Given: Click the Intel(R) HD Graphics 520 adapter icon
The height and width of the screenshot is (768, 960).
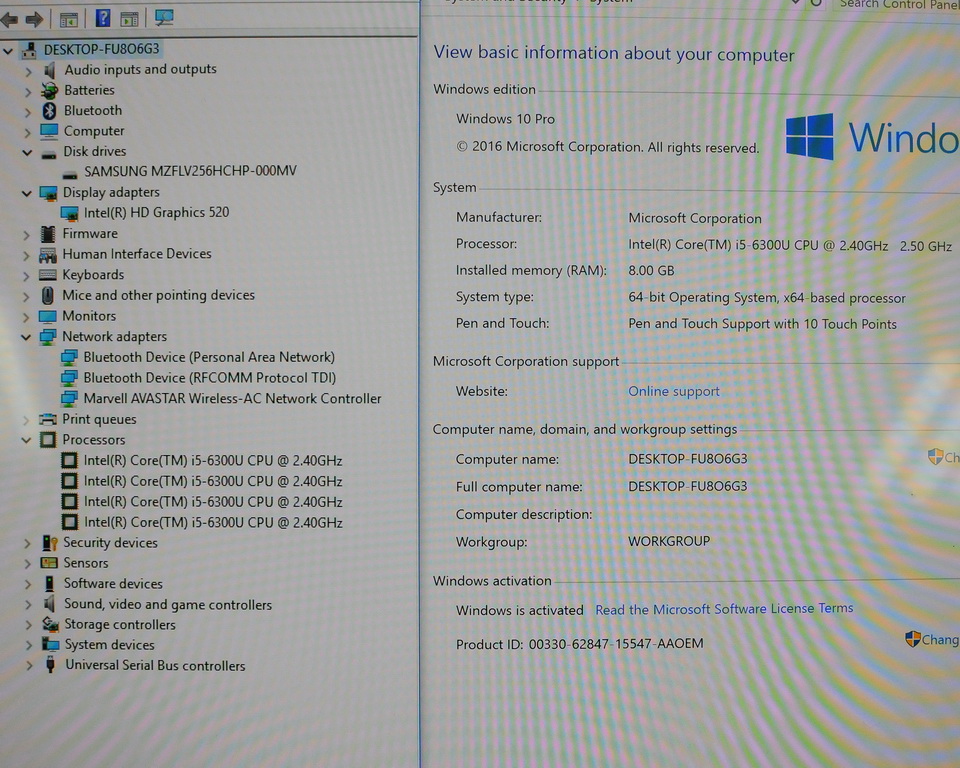Looking at the screenshot, I should pyautogui.click(x=69, y=214).
